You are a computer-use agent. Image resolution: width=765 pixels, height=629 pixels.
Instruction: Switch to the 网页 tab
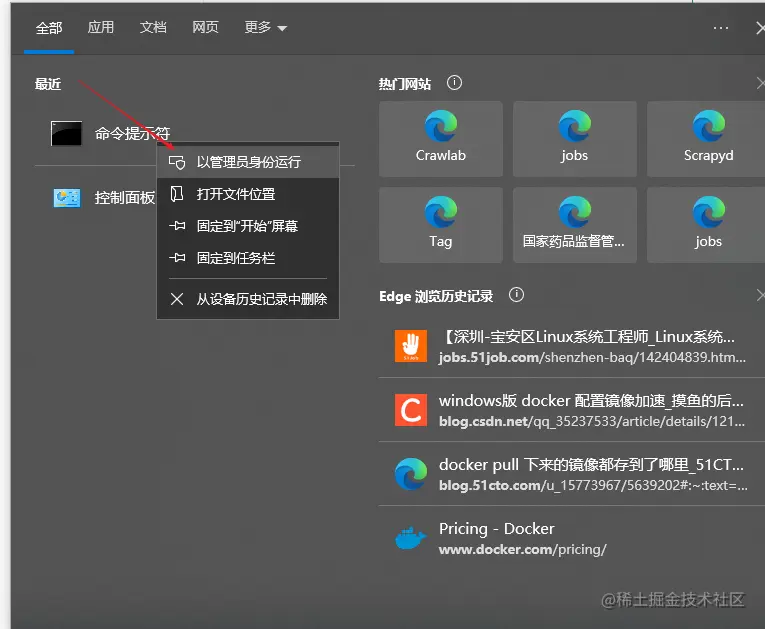click(205, 27)
